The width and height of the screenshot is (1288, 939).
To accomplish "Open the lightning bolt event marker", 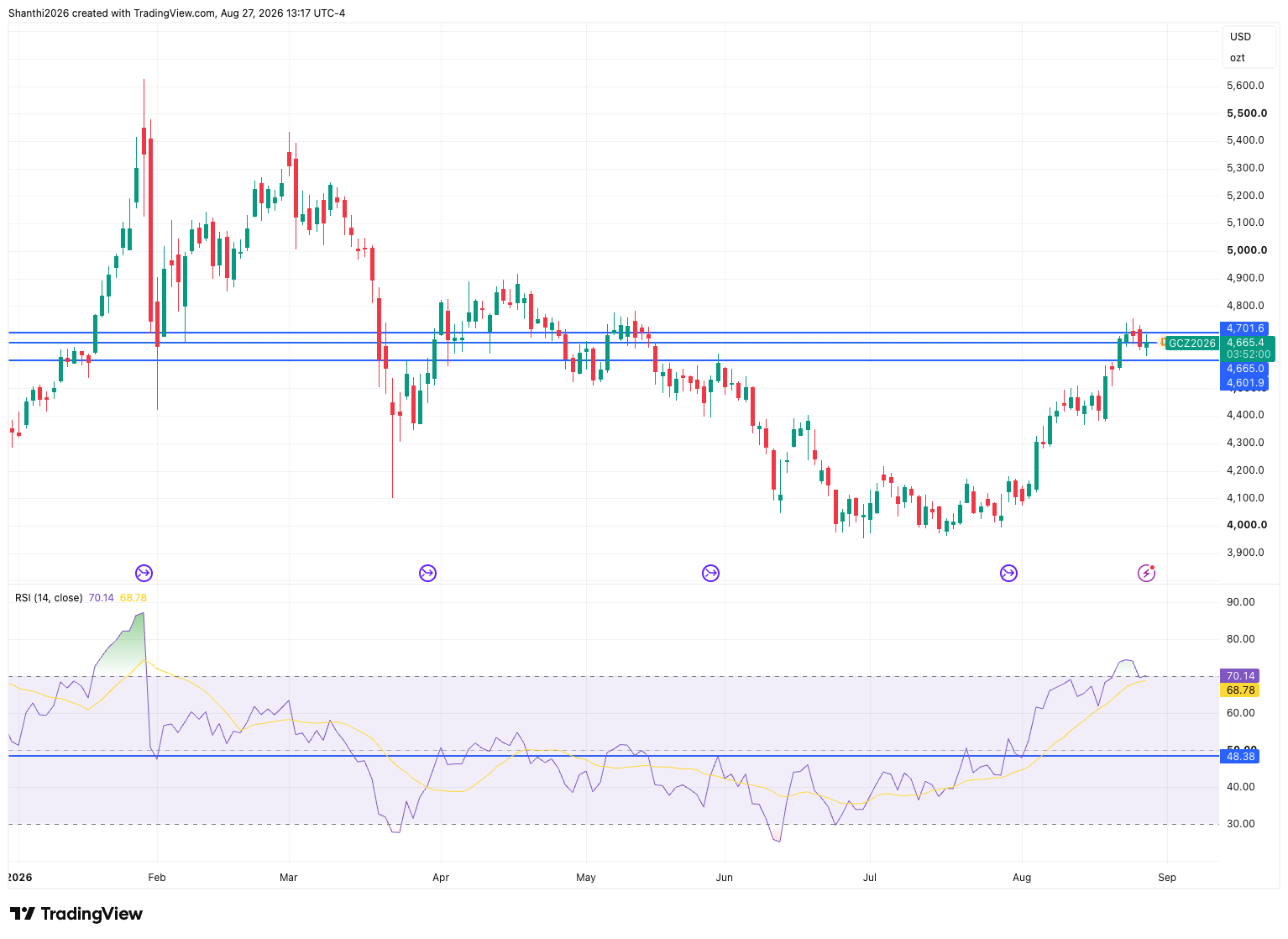I will pos(1146,574).
